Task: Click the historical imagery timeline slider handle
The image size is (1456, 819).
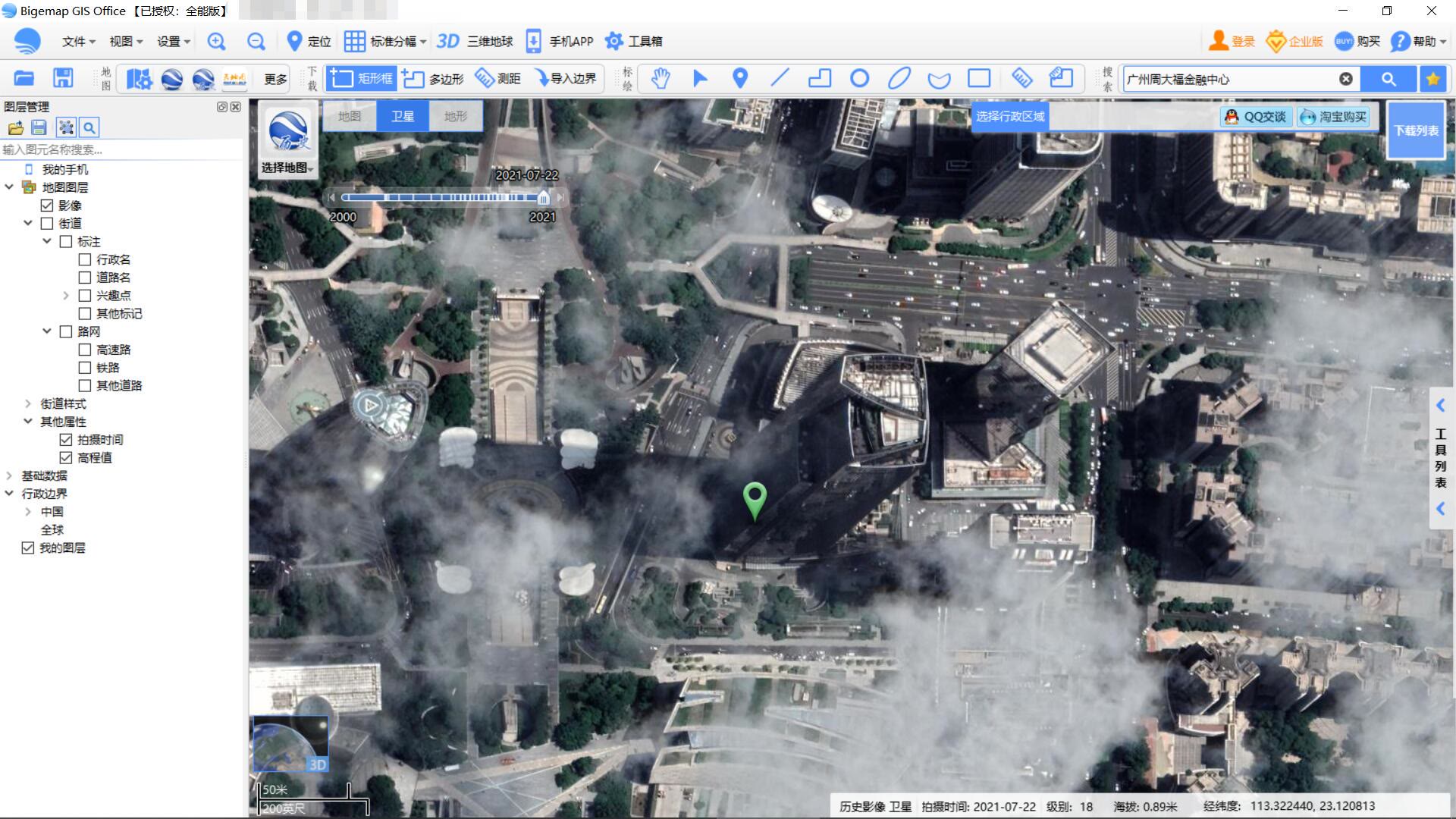Action: coord(543,198)
